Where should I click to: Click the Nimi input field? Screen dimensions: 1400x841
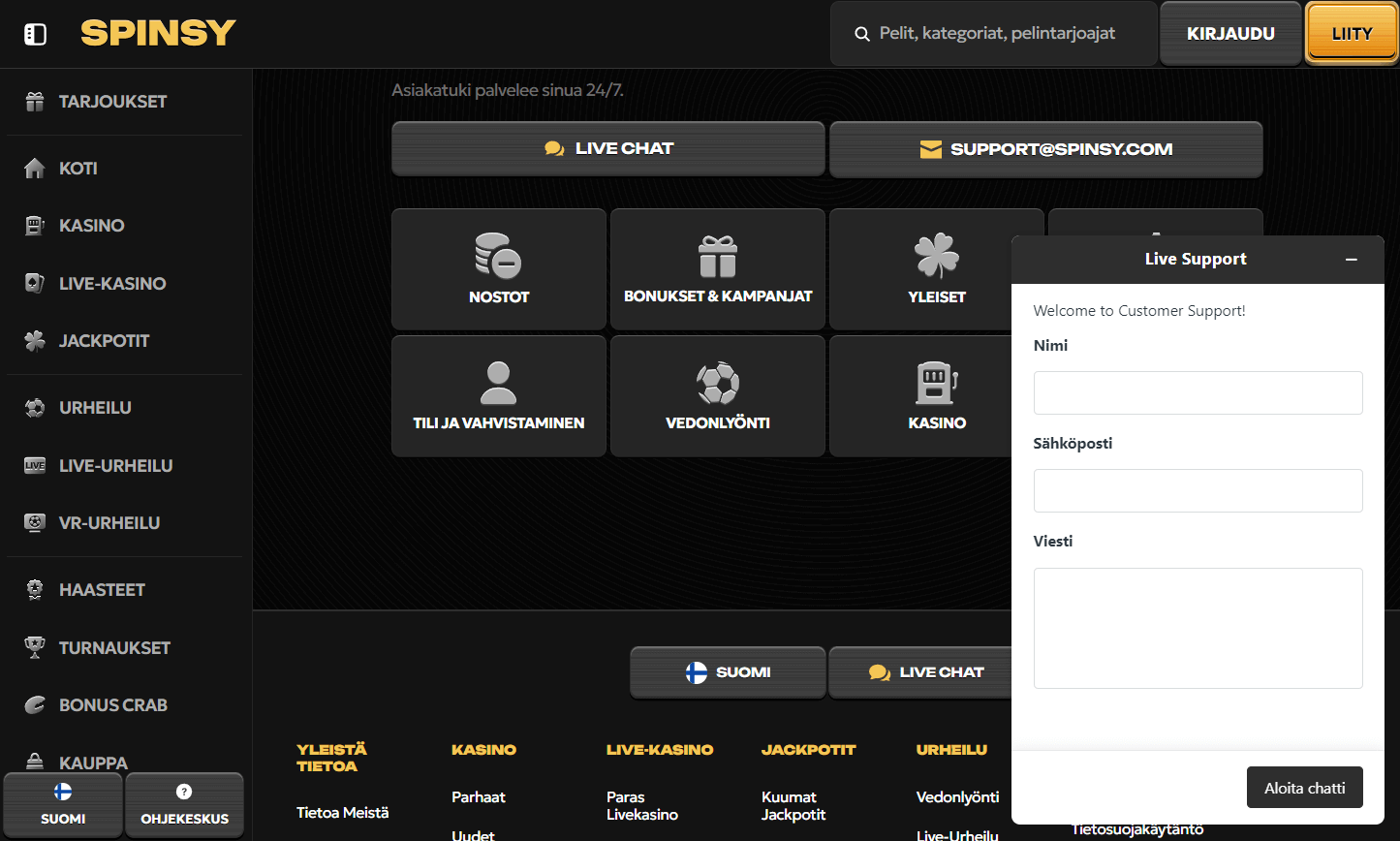(1198, 392)
